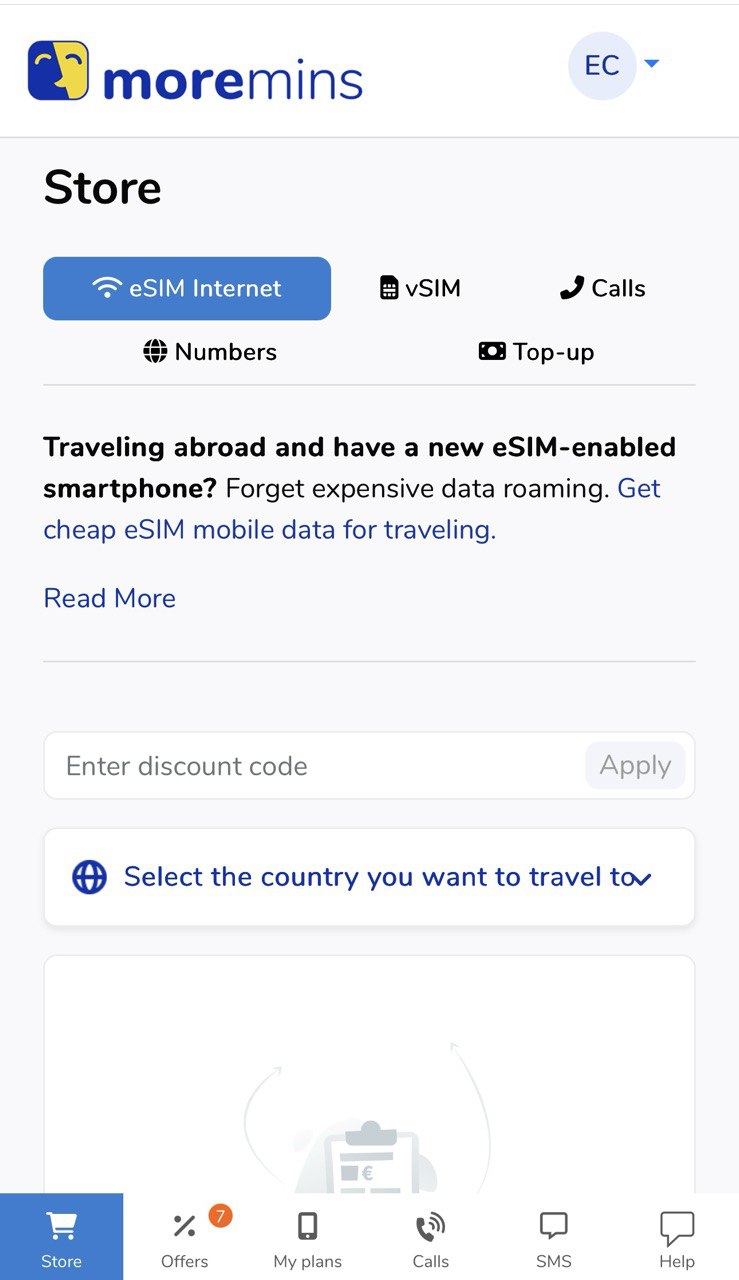739x1280 pixels.
Task: Open the Top-up tab
Action: coord(537,352)
